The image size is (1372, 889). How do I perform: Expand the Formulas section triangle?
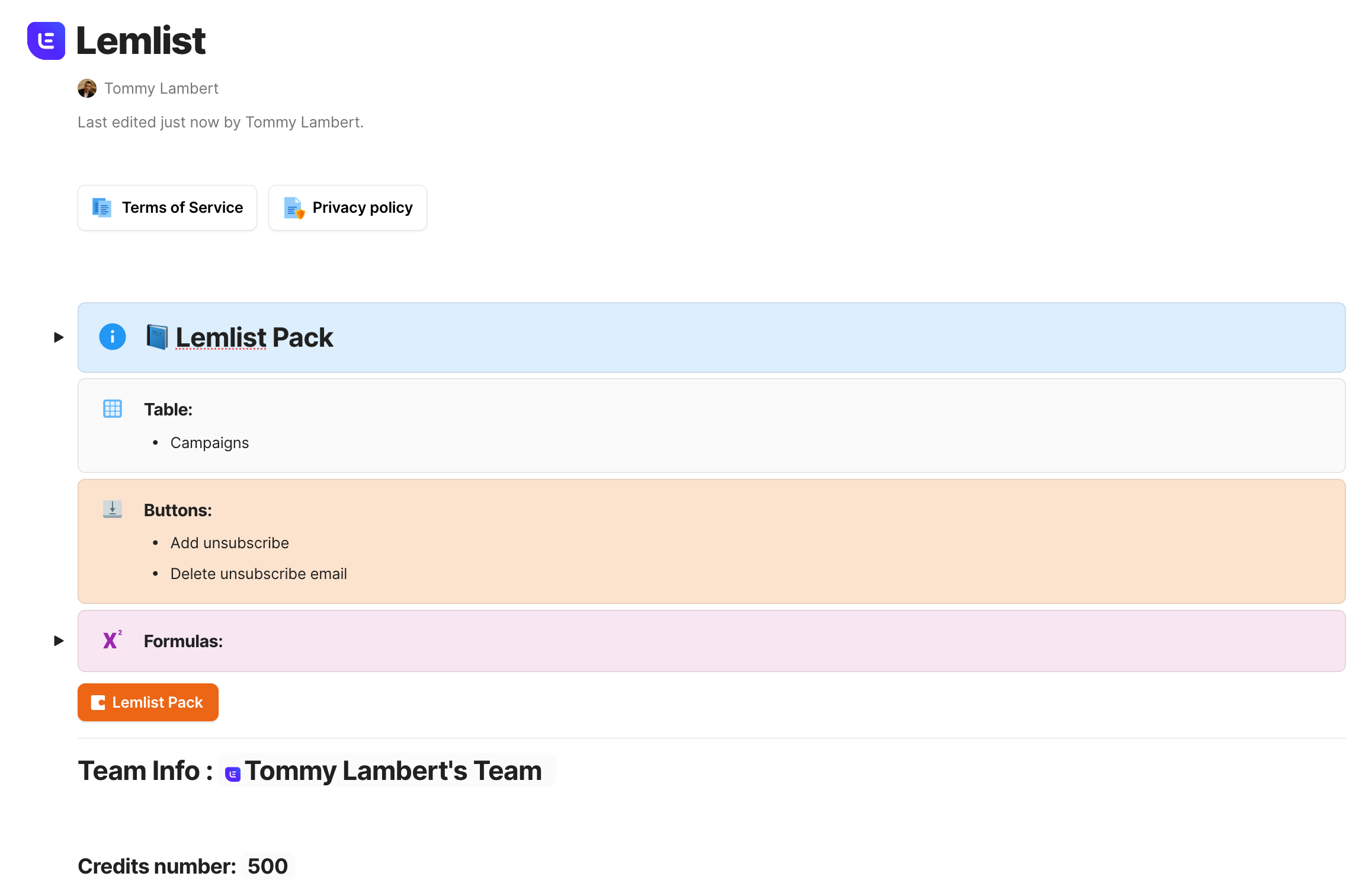coord(59,641)
